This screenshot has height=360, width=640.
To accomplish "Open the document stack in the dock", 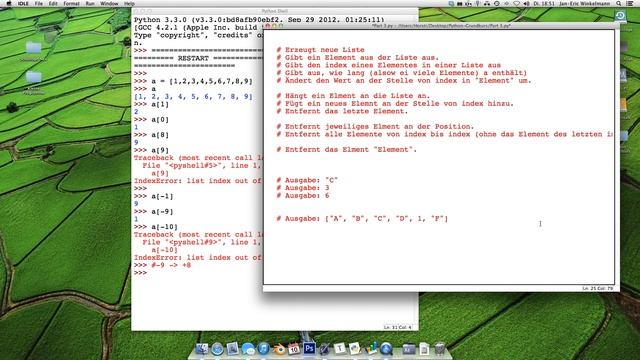I will (x=424, y=349).
